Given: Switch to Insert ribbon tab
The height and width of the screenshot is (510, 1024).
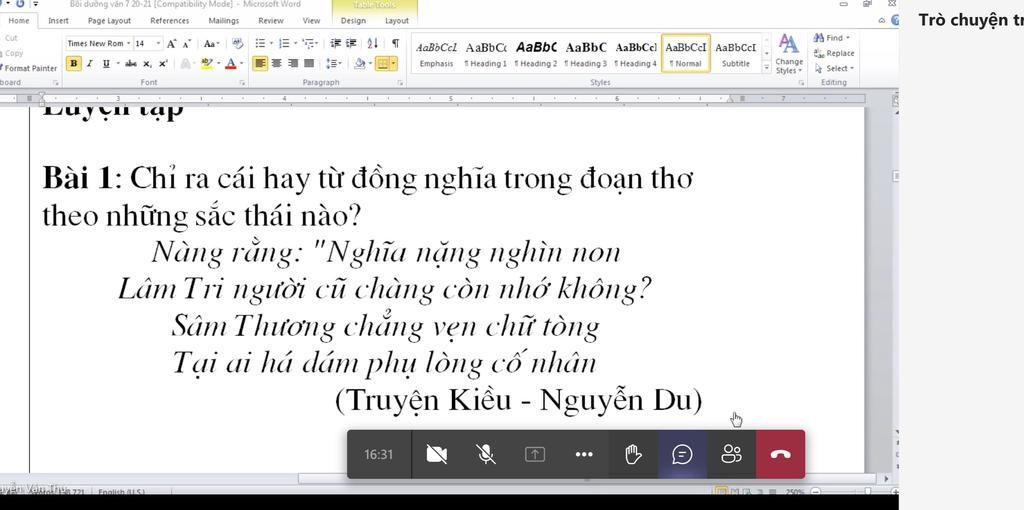Looking at the screenshot, I should tap(58, 21).
